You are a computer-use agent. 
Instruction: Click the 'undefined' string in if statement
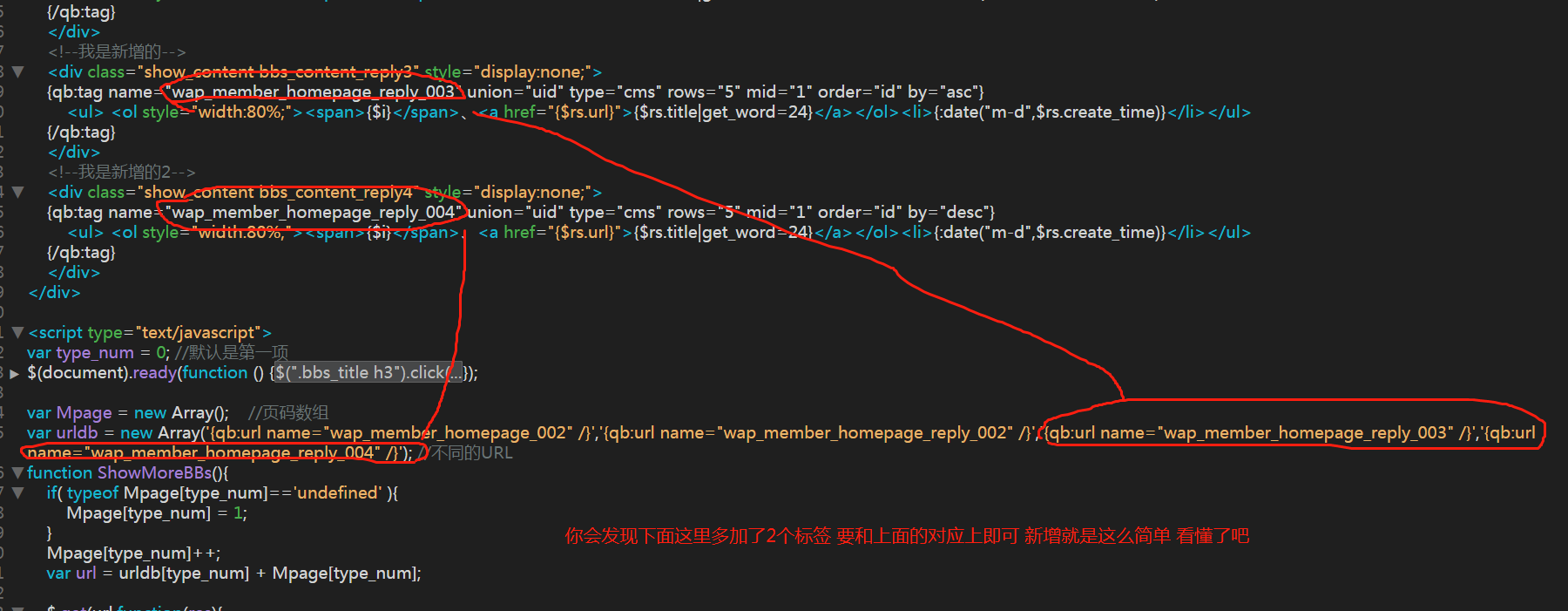coord(338,493)
